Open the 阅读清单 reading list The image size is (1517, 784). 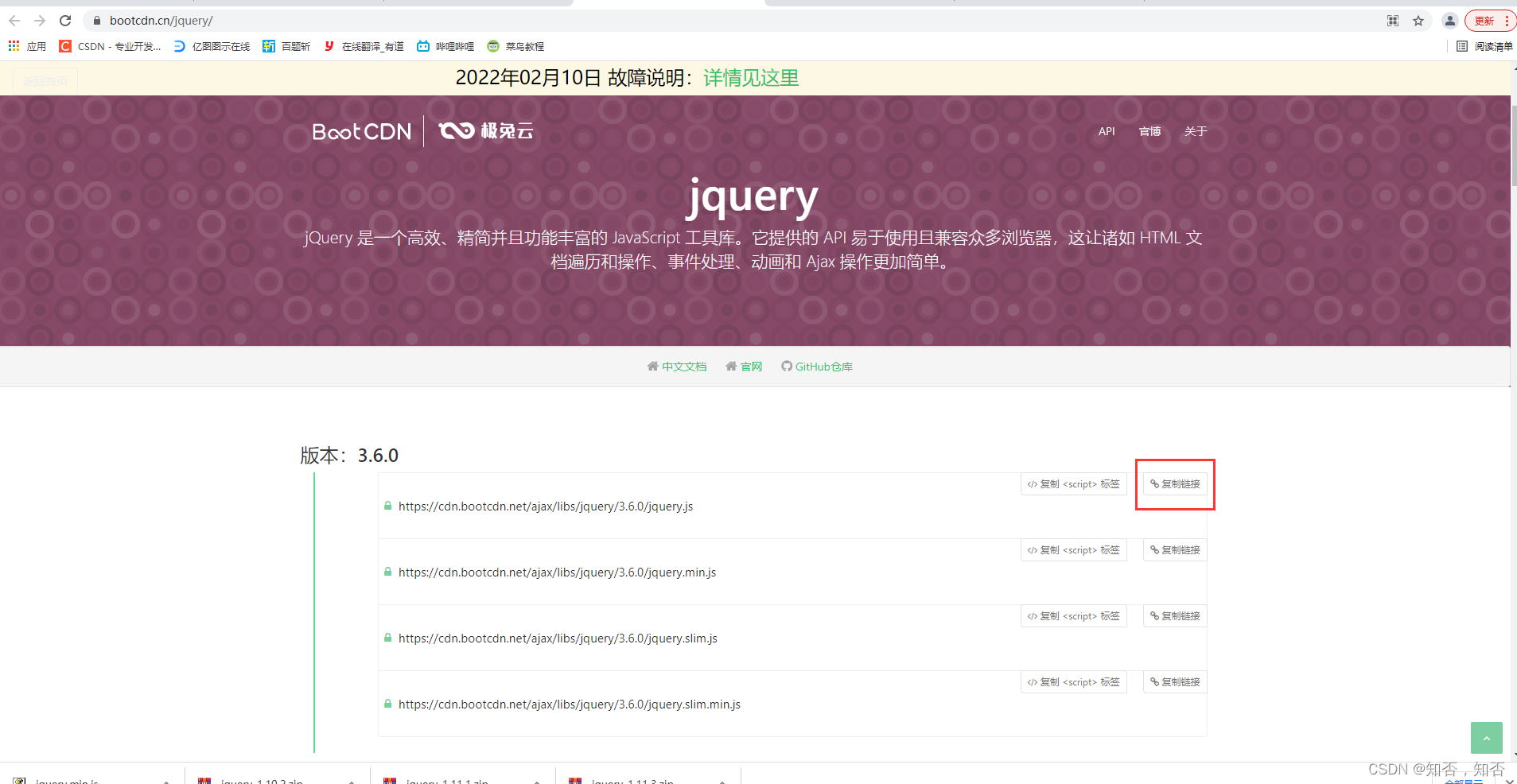pos(1484,46)
